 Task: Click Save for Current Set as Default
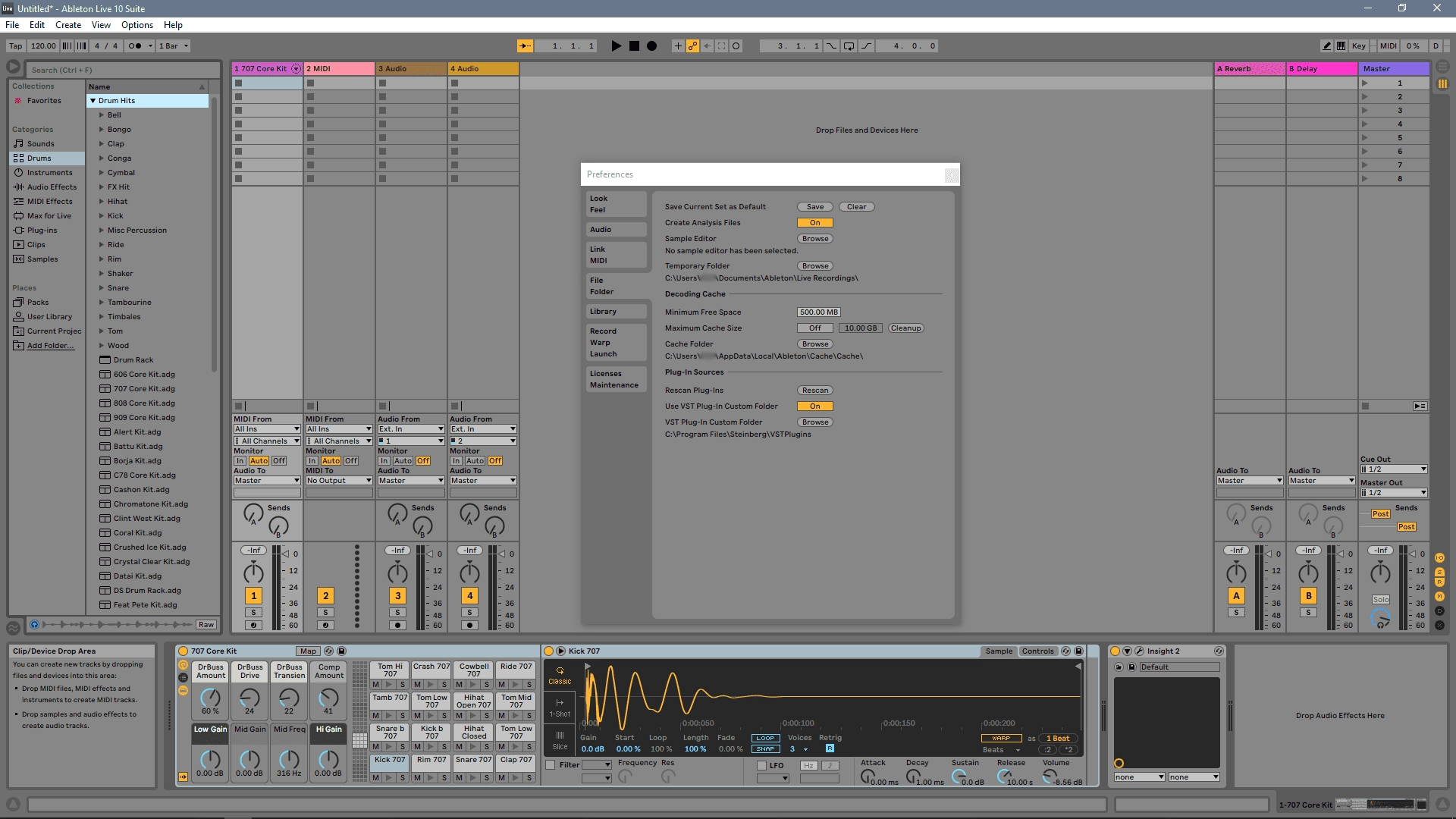[x=815, y=207]
